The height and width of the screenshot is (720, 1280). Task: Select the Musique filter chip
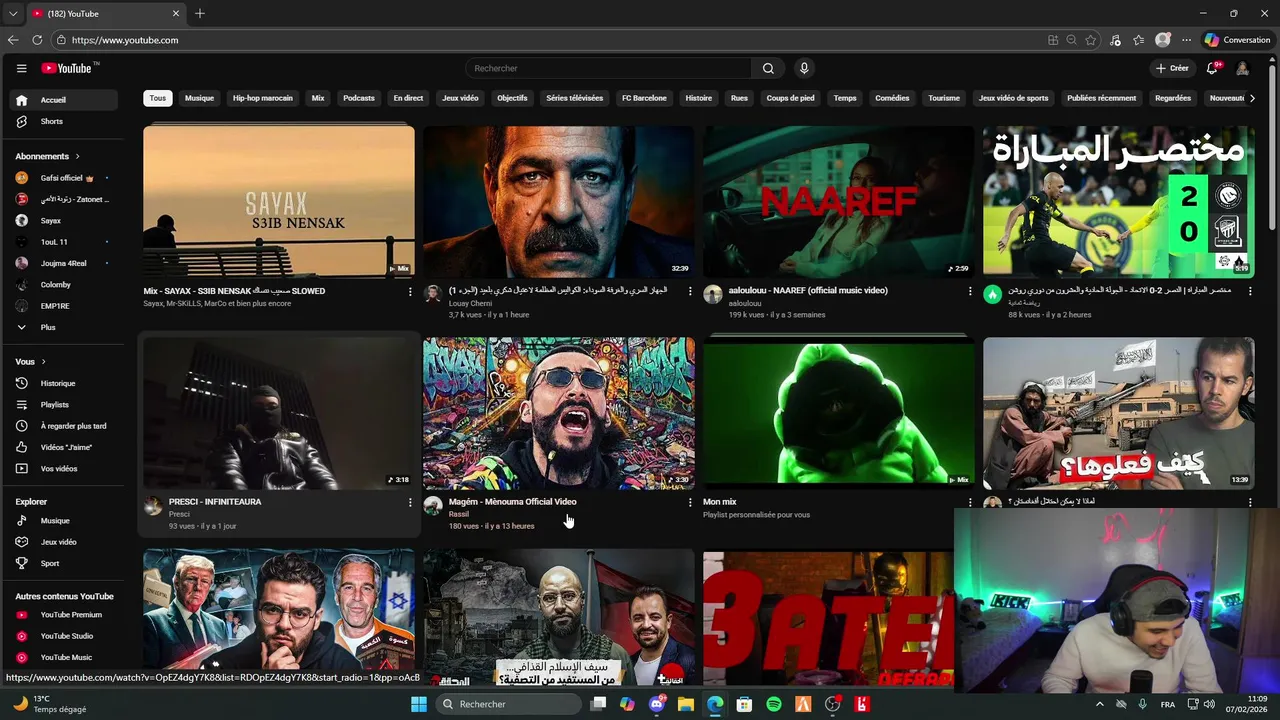199,98
